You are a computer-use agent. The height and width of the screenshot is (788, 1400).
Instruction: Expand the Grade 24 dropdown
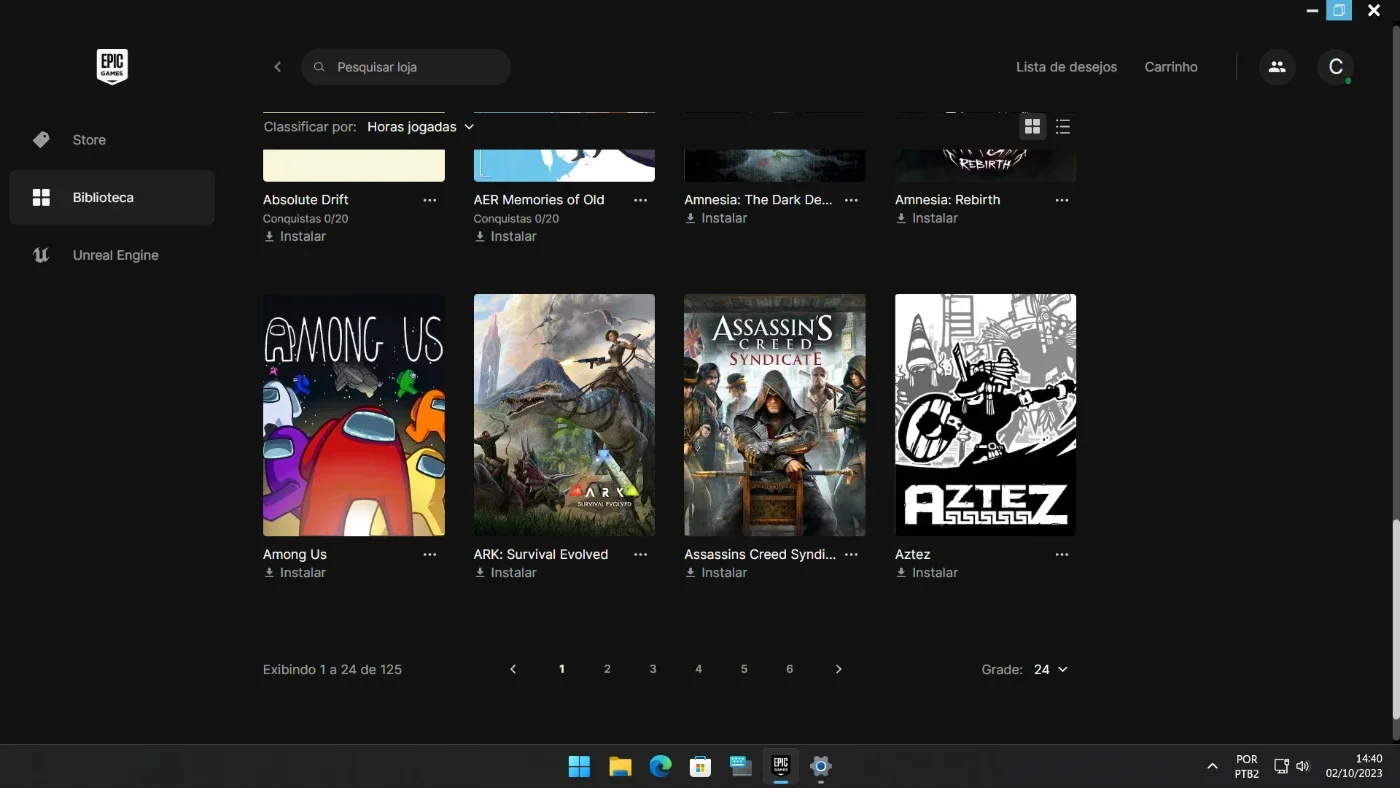point(1051,669)
